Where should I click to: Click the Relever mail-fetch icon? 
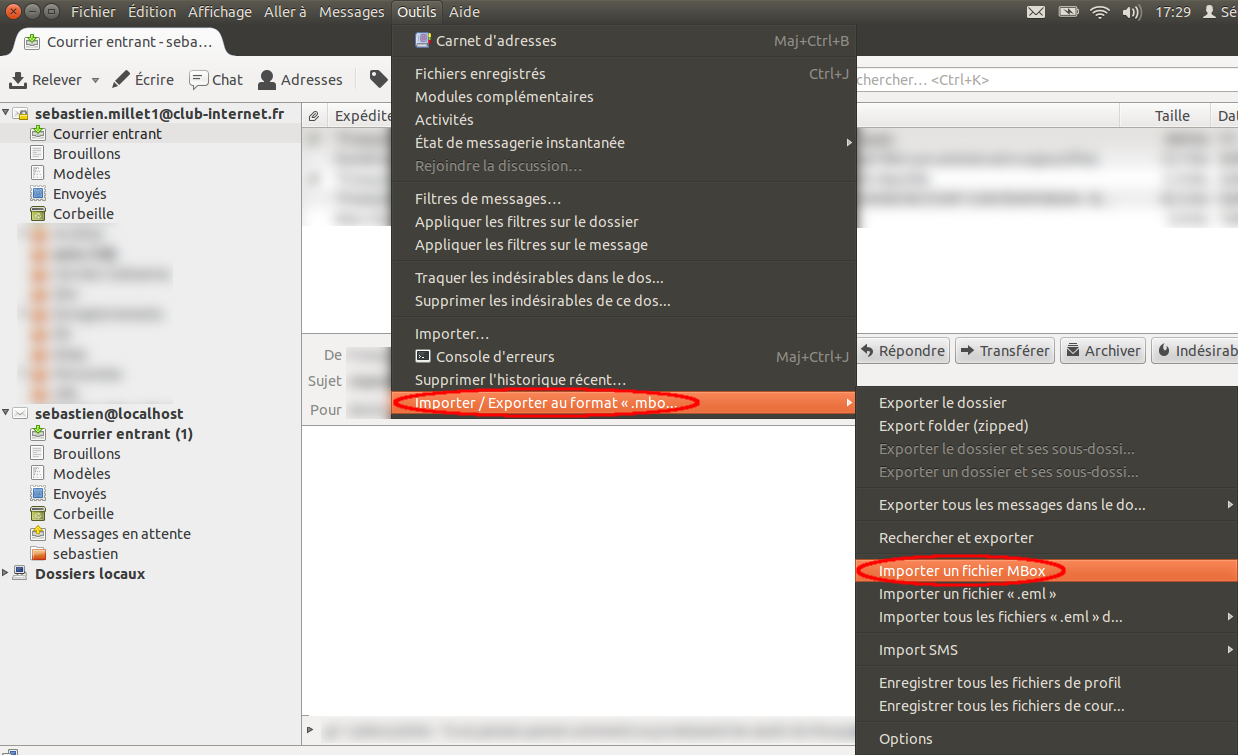(19, 79)
